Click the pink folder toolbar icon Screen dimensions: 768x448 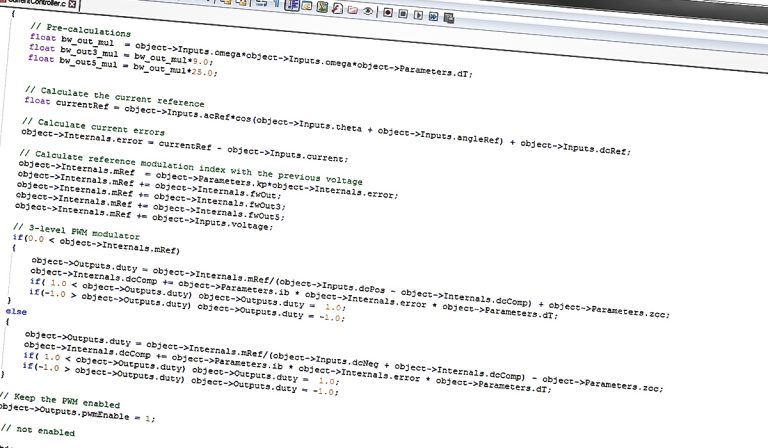click(352, 10)
